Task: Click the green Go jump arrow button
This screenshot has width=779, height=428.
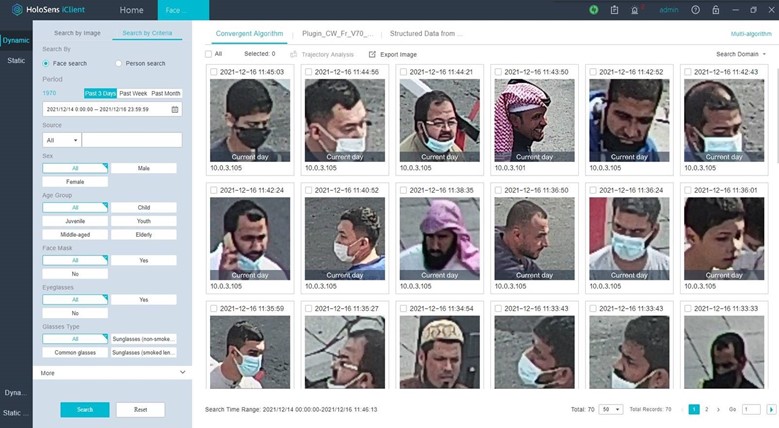Action: (771, 410)
